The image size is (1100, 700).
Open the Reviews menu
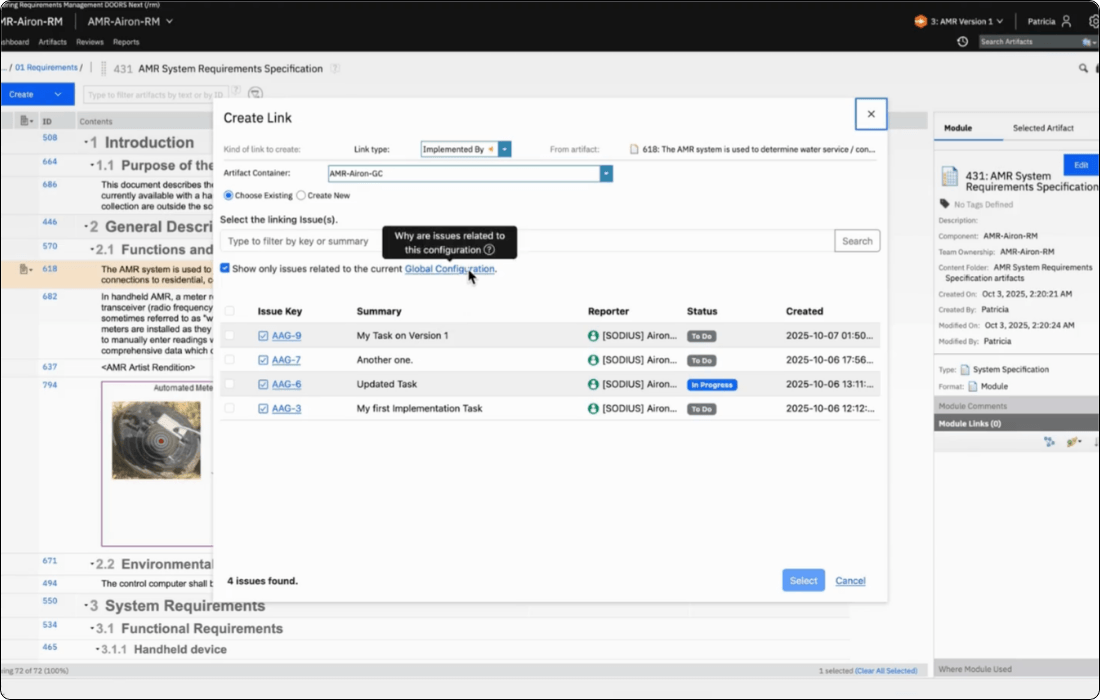pos(90,42)
